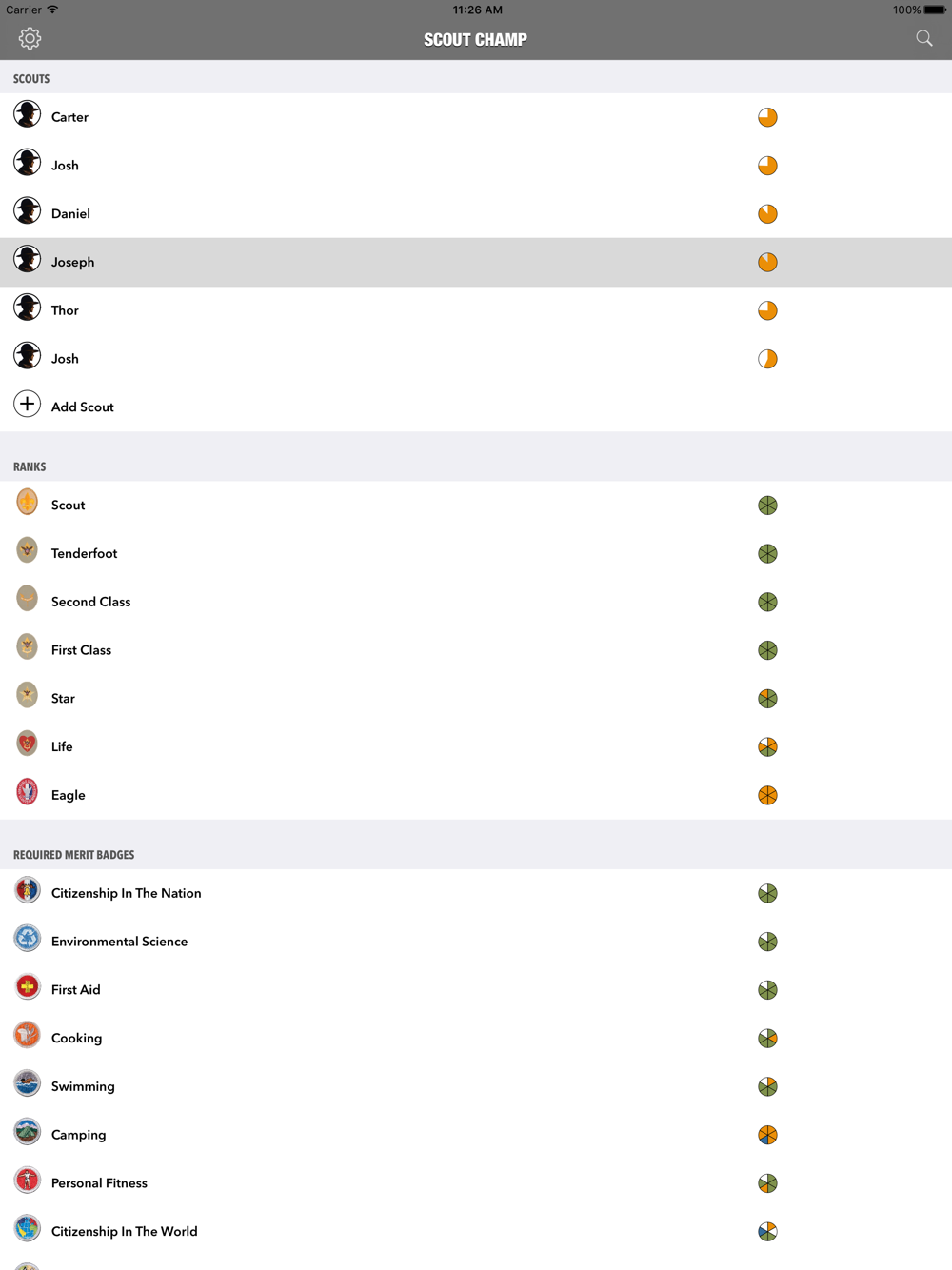This screenshot has height=1270, width=952.
Task: Open Second Class rank
Action: (476, 602)
